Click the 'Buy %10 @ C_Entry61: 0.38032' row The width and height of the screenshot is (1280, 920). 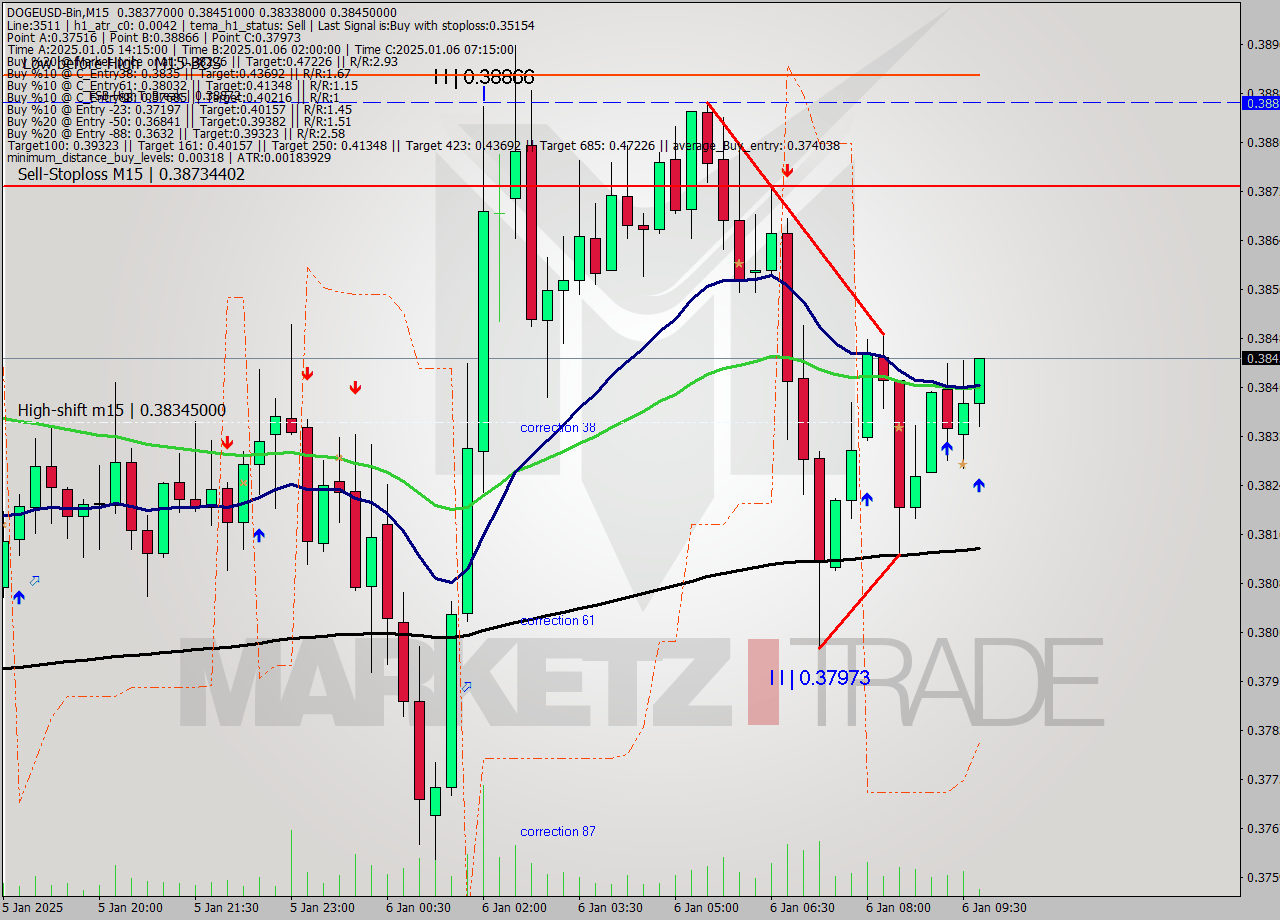pyautogui.click(x=181, y=85)
